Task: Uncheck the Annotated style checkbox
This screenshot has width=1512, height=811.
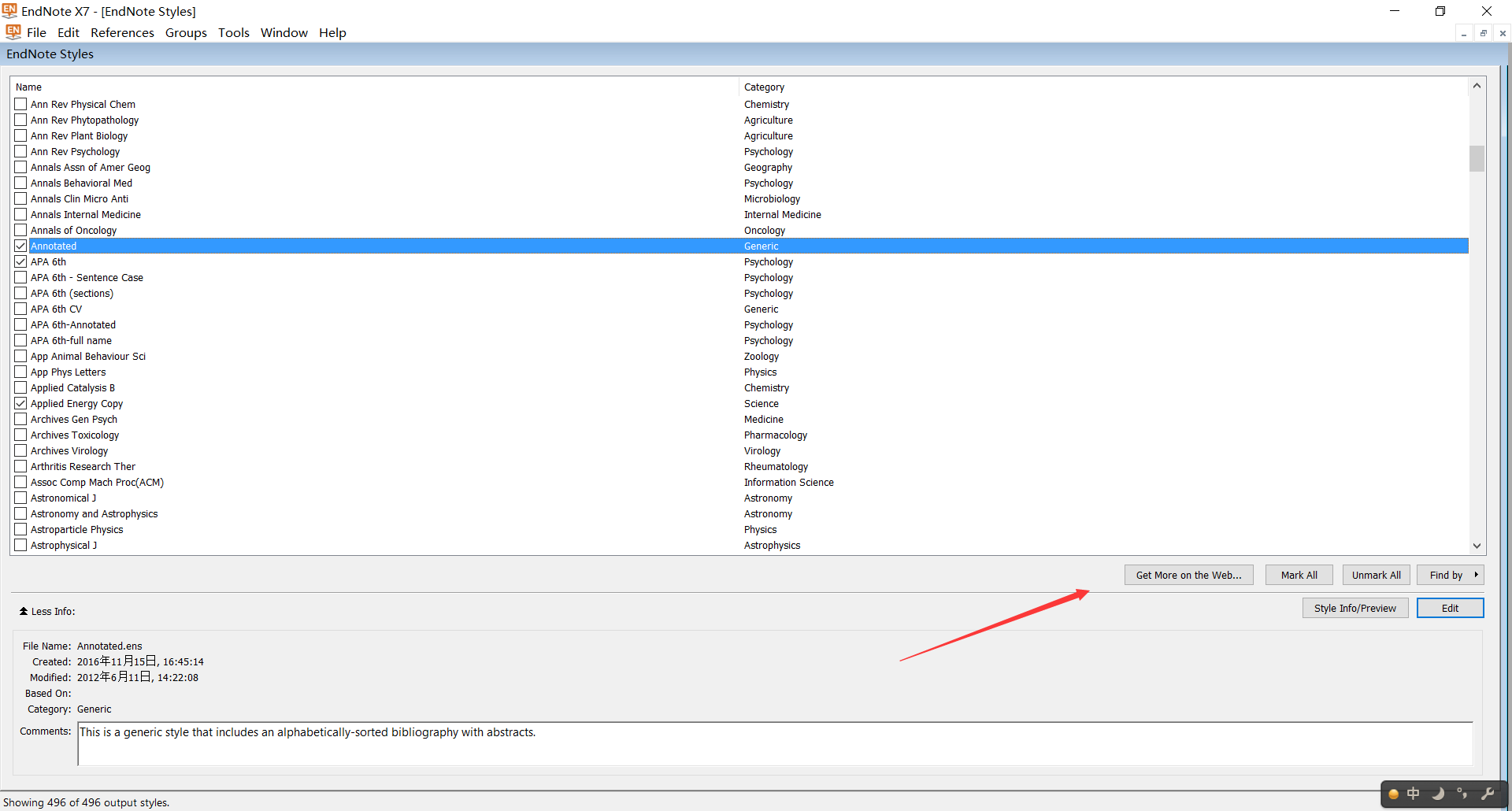Action: [20, 246]
